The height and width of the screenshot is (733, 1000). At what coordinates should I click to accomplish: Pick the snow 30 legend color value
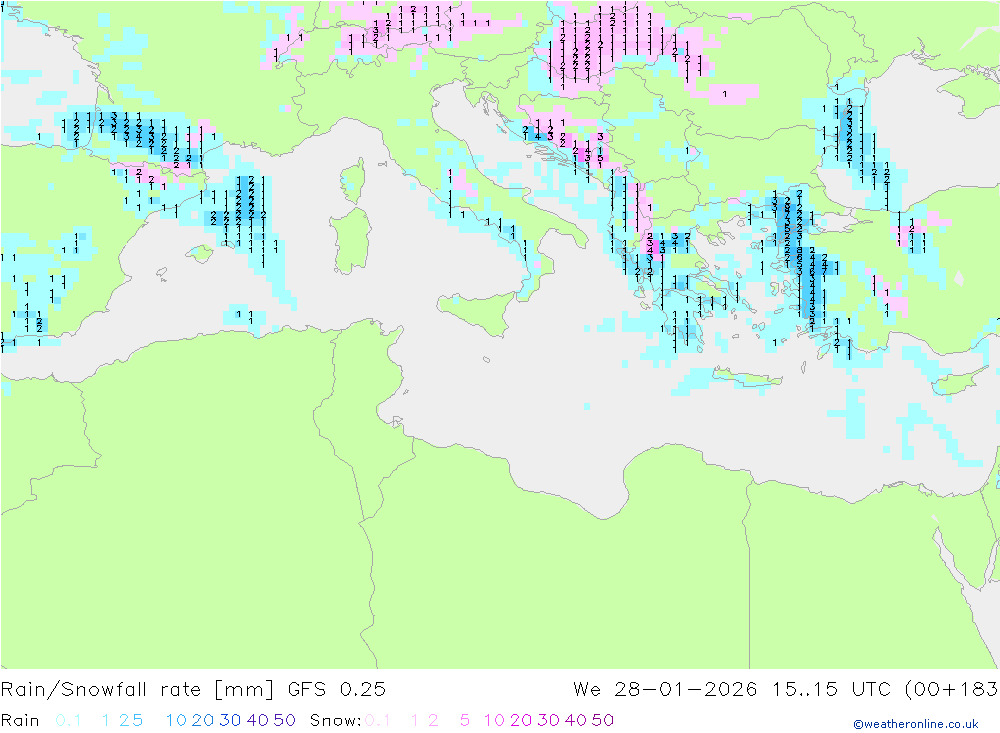(548, 720)
